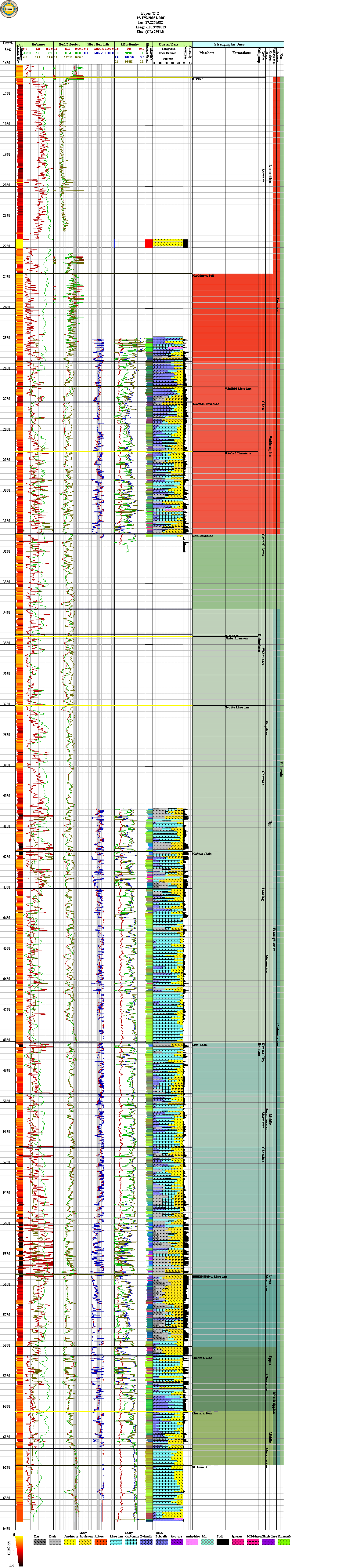Image resolution: width=360 pixels, height=1568 pixels.
Task: Click the circular survey logo at top left
Action: (9, 9)
